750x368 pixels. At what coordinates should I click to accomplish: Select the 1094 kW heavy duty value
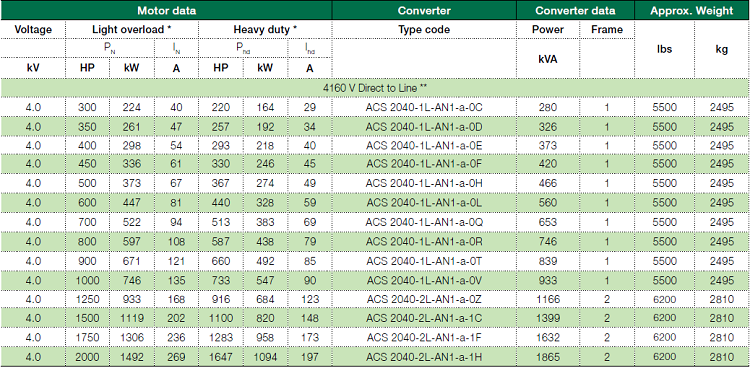(x=265, y=357)
